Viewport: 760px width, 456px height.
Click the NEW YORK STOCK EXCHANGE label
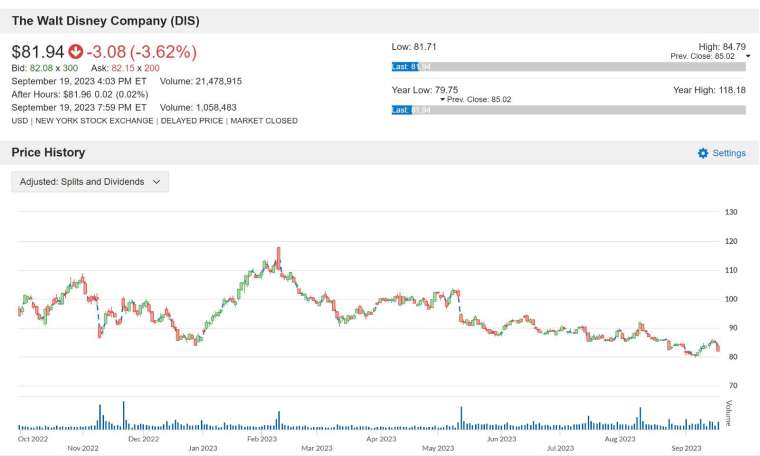point(94,121)
